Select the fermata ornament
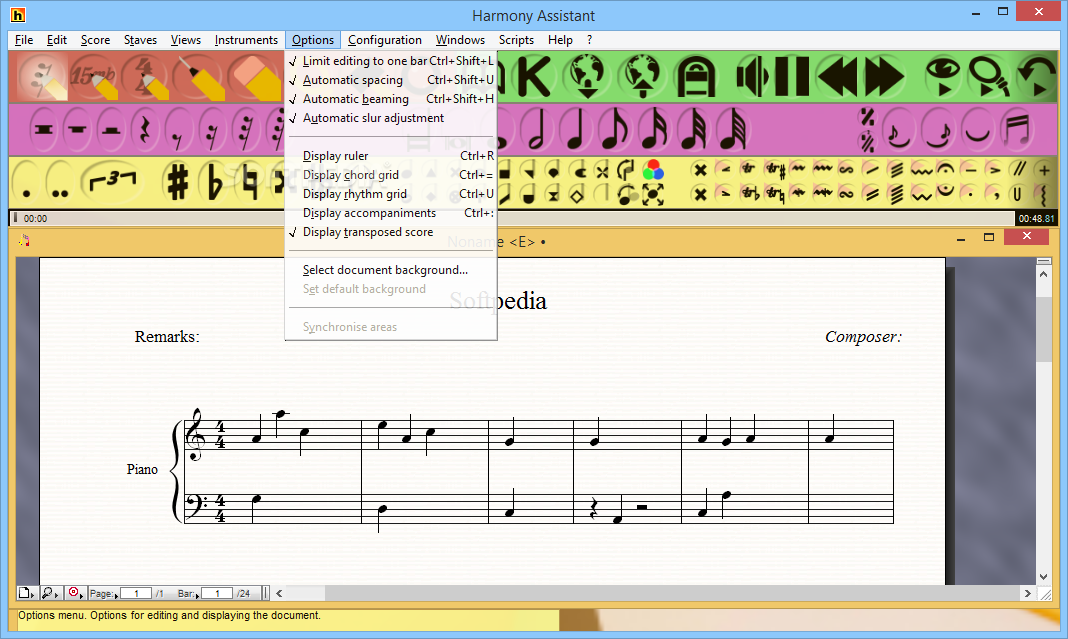The image size is (1068, 639). 945,170
